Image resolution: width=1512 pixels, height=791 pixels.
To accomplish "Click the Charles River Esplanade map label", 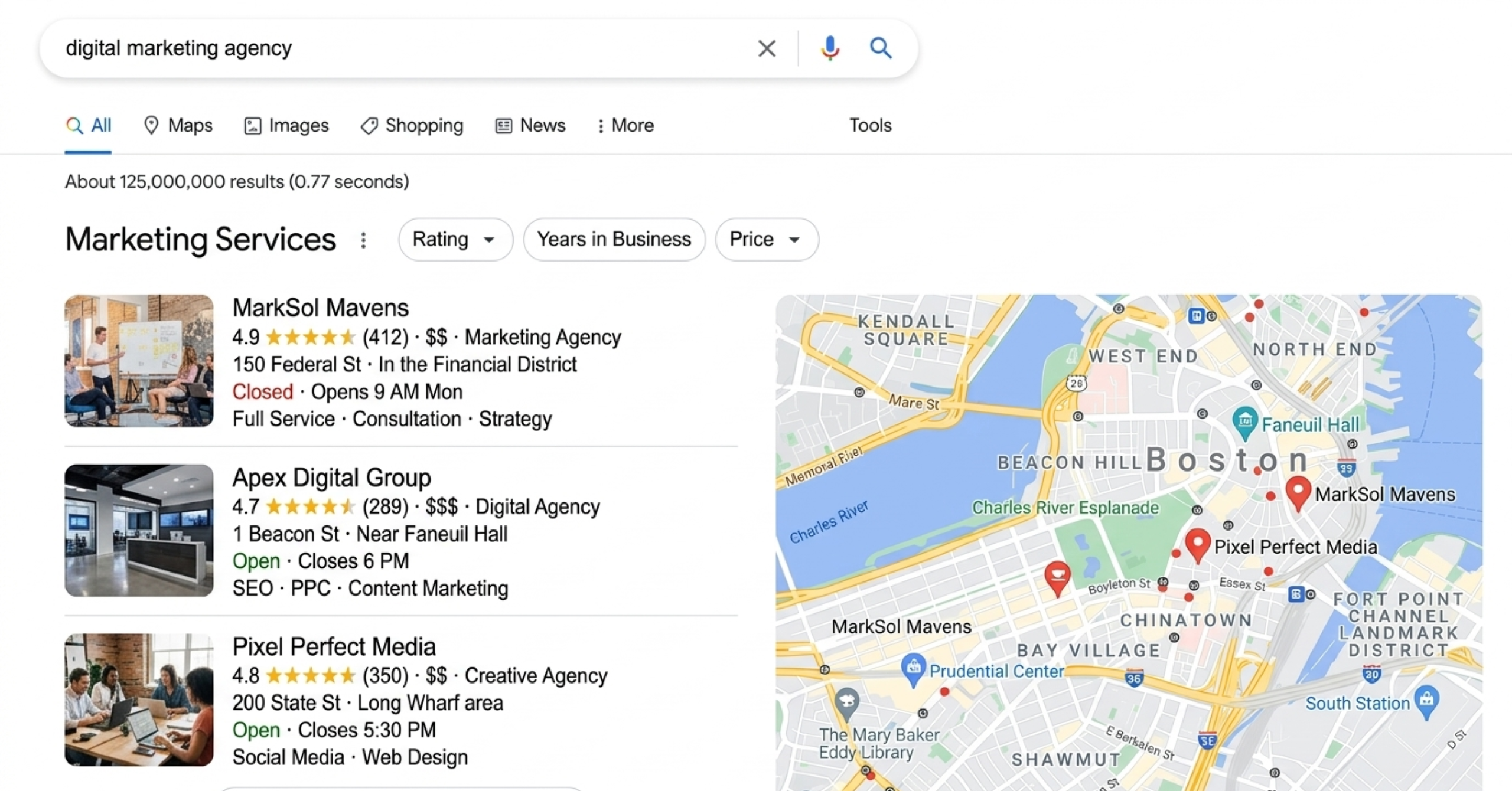I will (x=1065, y=508).
